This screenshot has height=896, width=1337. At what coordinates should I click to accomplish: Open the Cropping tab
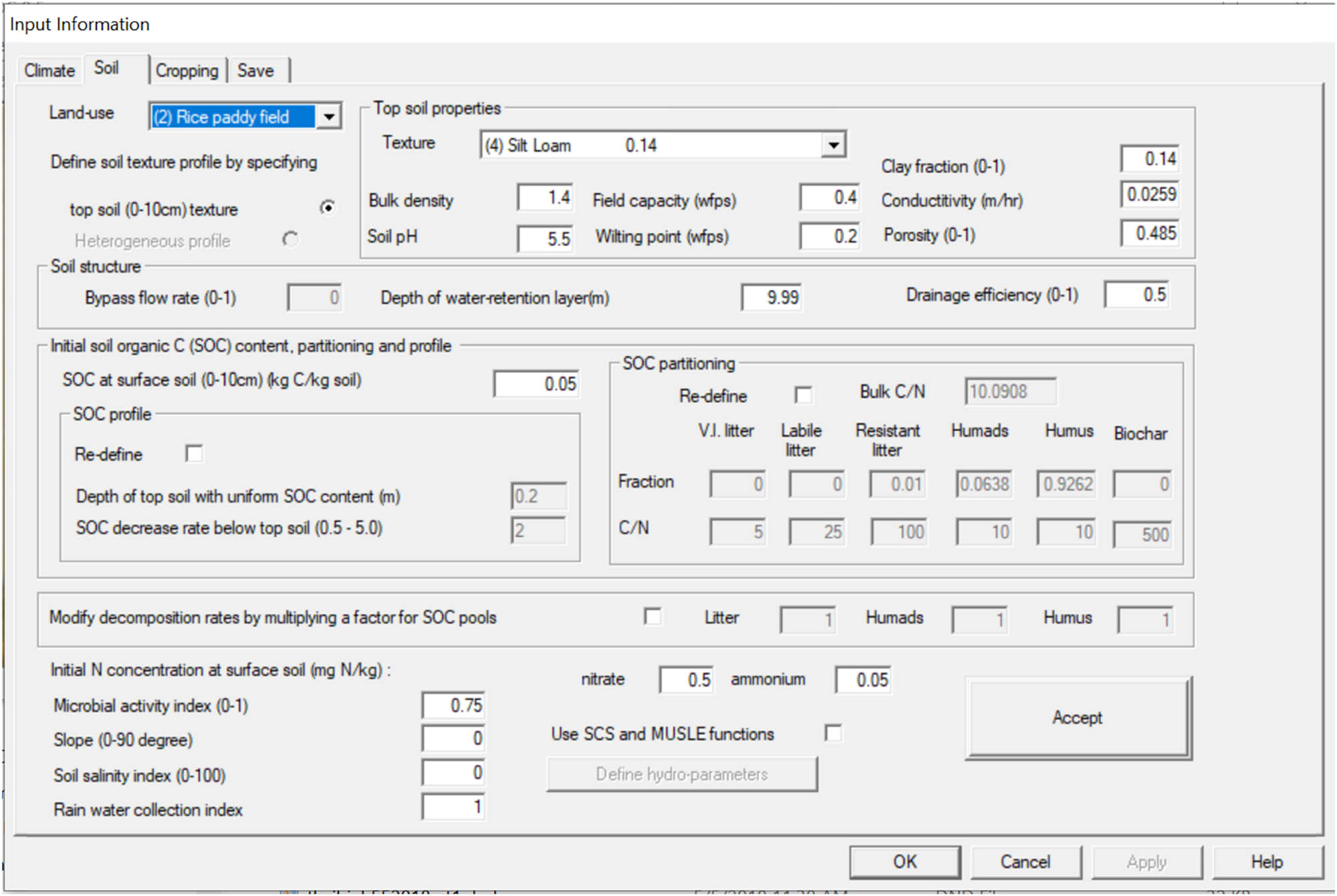click(x=187, y=71)
